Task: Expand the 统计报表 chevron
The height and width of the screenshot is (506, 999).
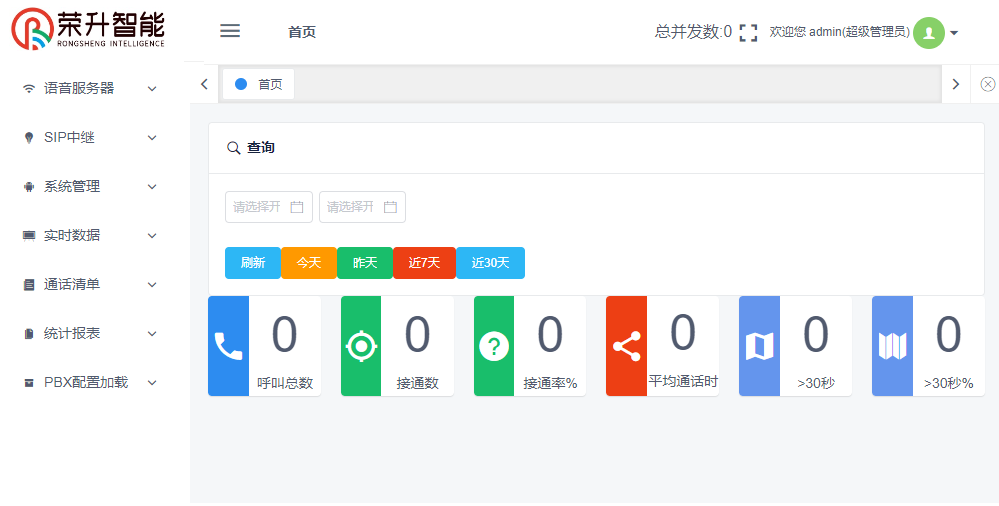Action: (x=152, y=334)
